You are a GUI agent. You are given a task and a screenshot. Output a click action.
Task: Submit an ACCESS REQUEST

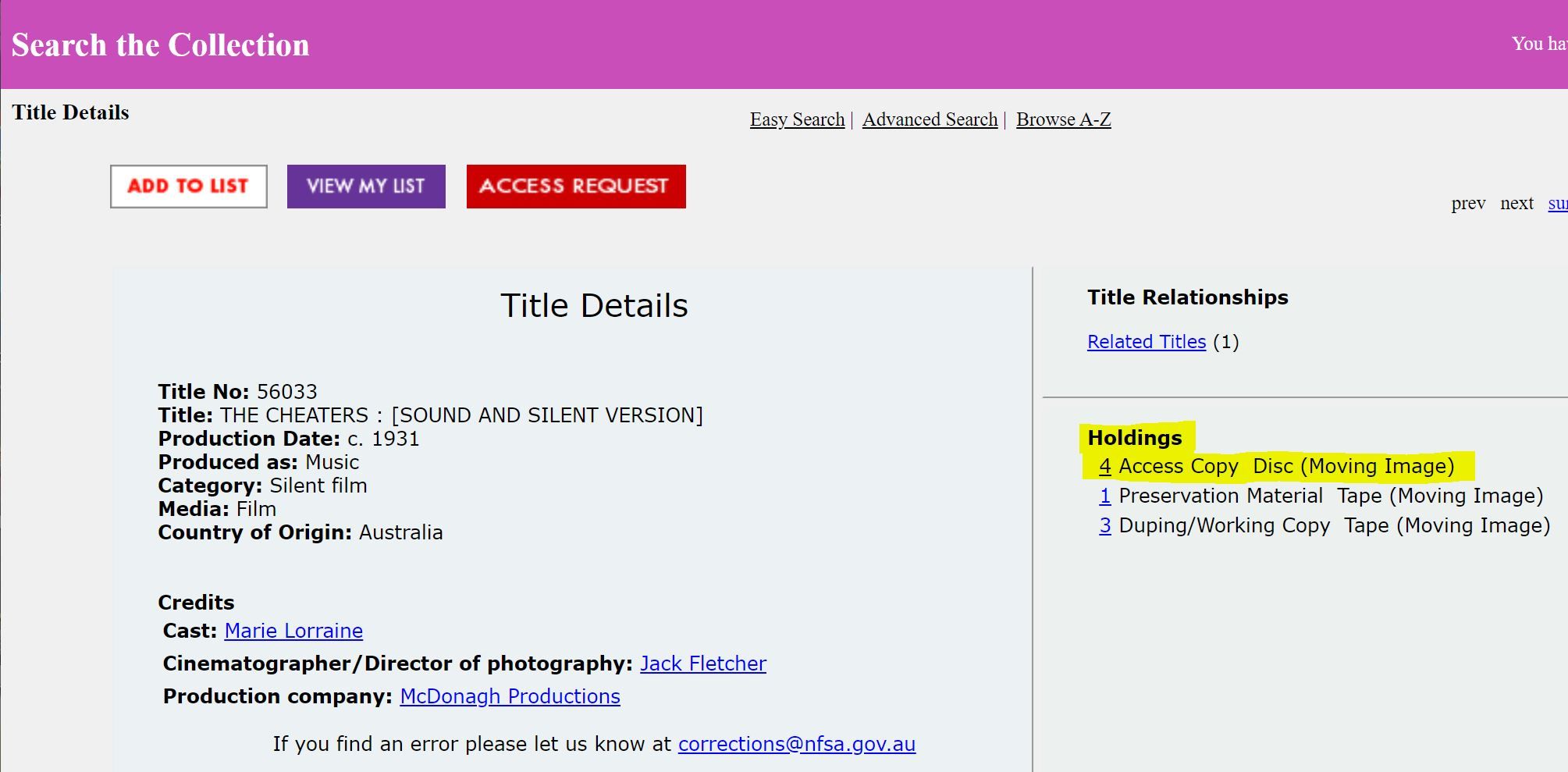coord(576,187)
